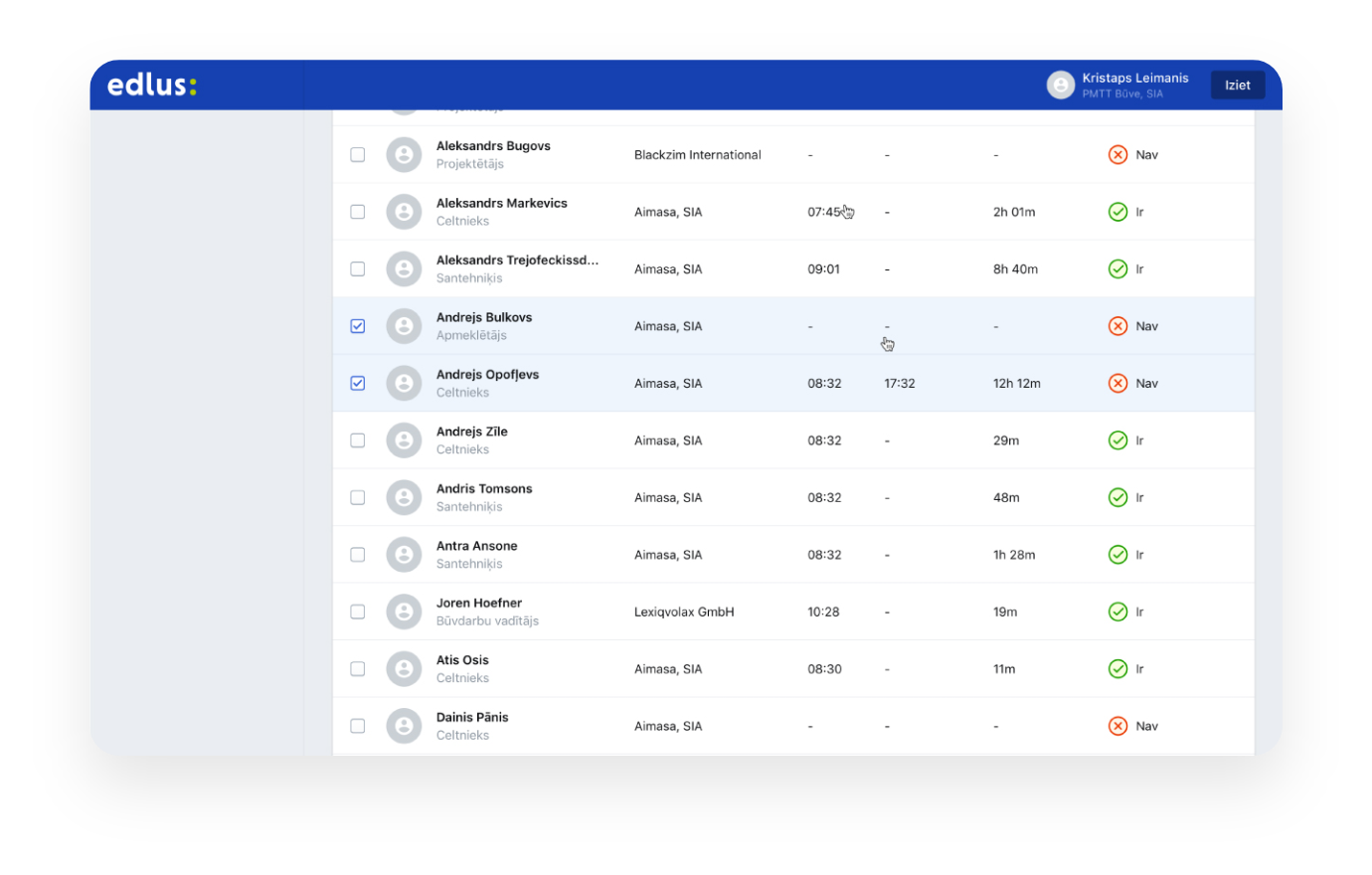
Task: Open Dainis Pānis name
Action: pyautogui.click(x=472, y=717)
